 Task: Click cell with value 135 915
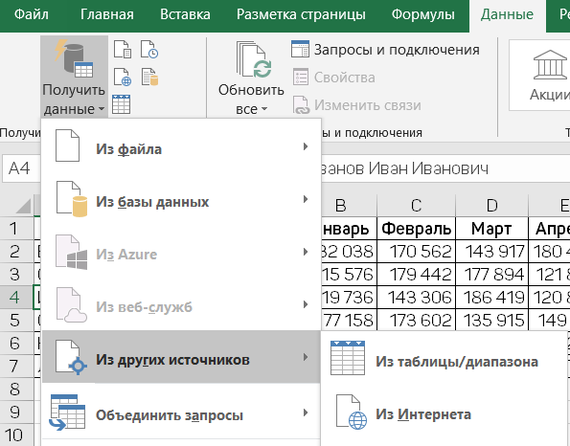coord(491,320)
